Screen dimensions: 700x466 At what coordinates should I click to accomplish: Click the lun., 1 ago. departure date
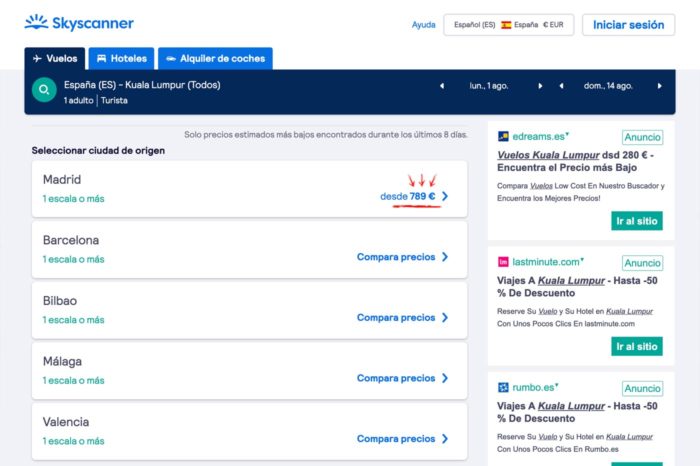pyautogui.click(x=489, y=86)
